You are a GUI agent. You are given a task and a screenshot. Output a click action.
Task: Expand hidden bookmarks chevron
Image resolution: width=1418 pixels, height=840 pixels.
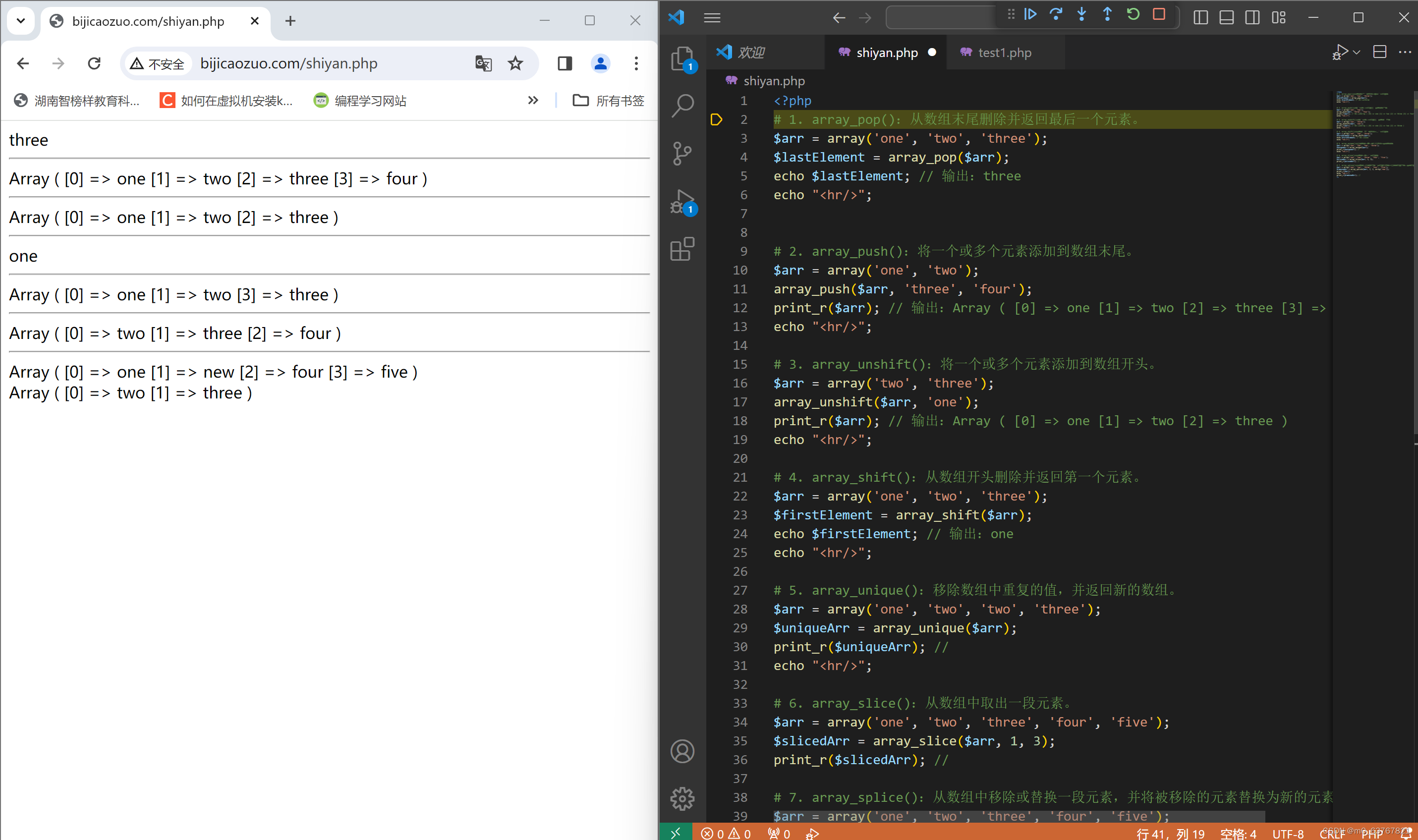pyautogui.click(x=533, y=101)
